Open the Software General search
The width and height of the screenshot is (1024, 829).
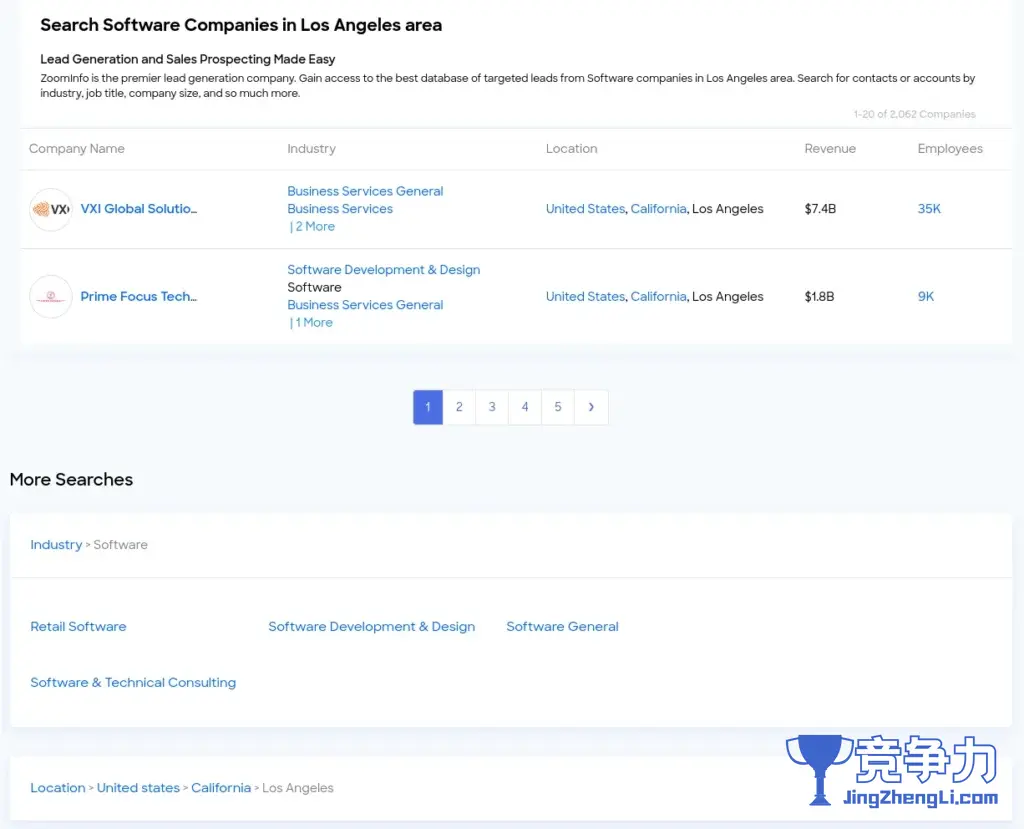562,626
